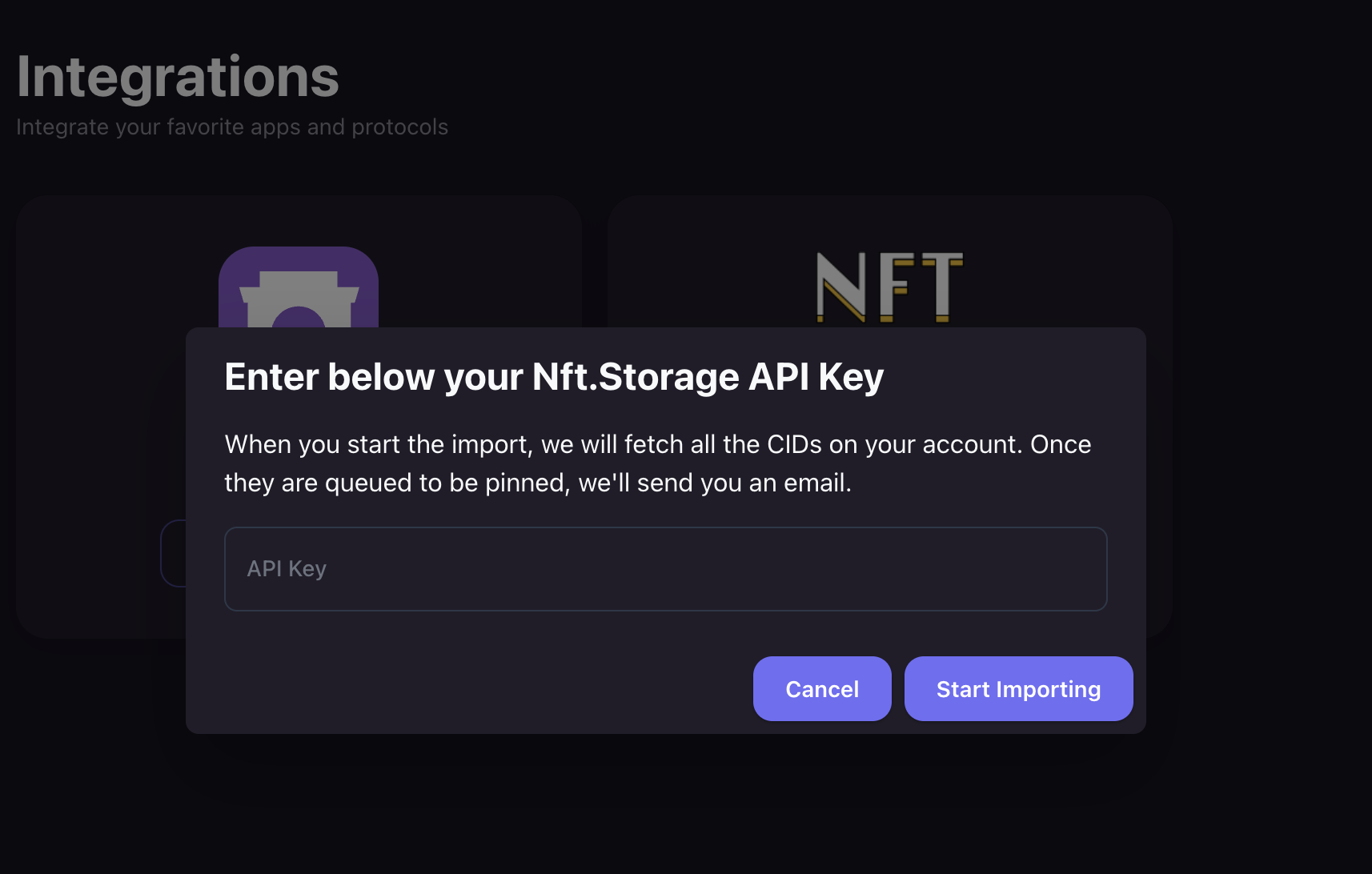This screenshot has height=874, width=1372.
Task: Click the 'Integrate your favorite apps and protocols' subtitle
Action: (x=232, y=127)
